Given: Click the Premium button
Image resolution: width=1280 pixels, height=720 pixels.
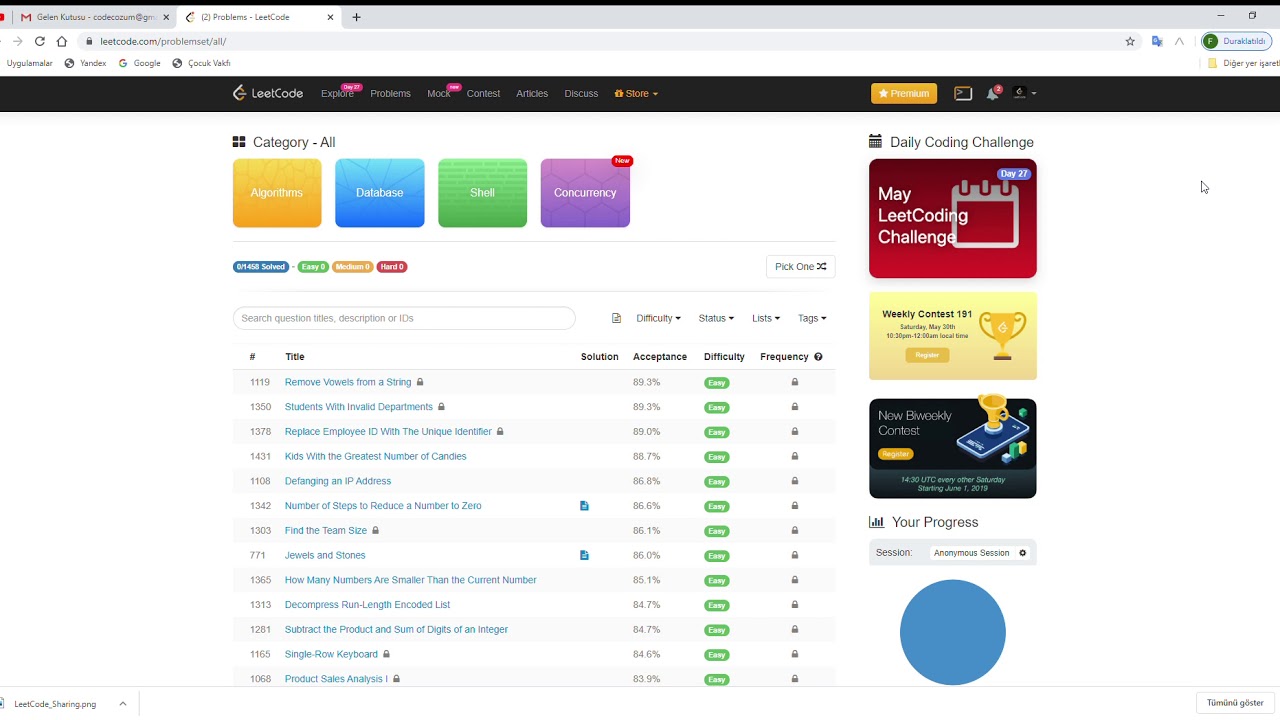Looking at the screenshot, I should [x=904, y=93].
